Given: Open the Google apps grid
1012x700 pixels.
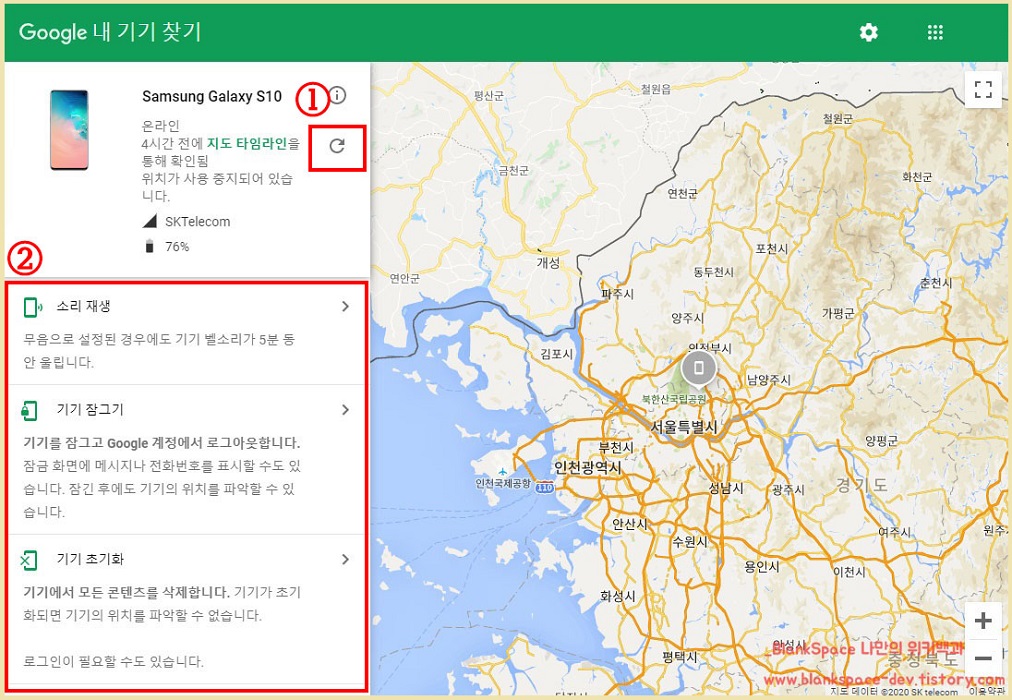Looking at the screenshot, I should (935, 32).
